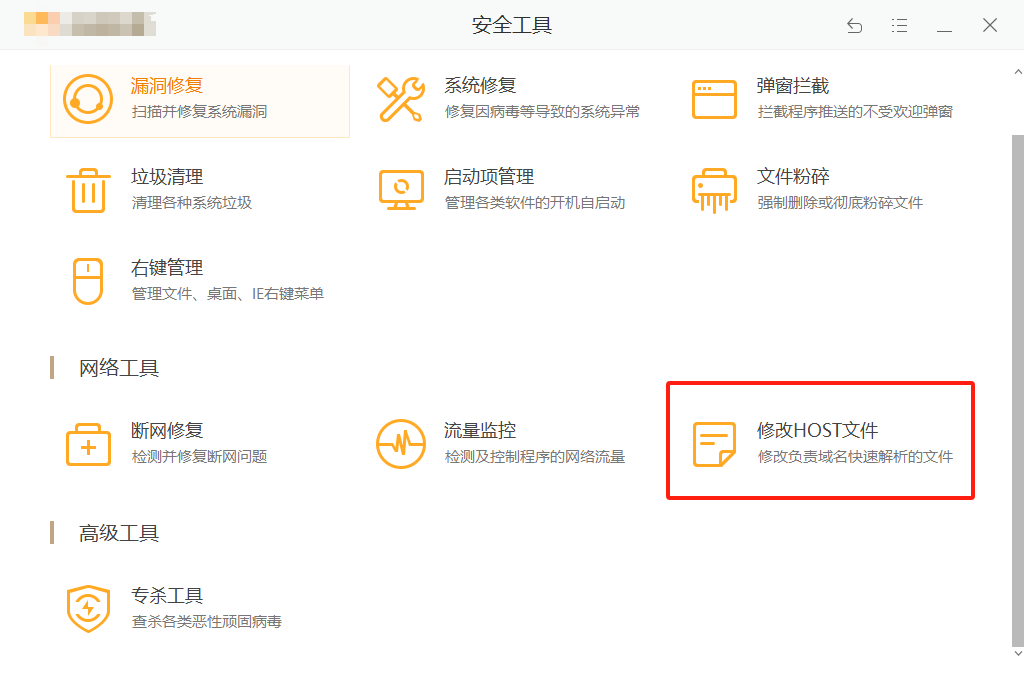This screenshot has height=674, width=1024.
Task: Click description 修复因病毒等导致的系统异常
Action: pos(542,112)
